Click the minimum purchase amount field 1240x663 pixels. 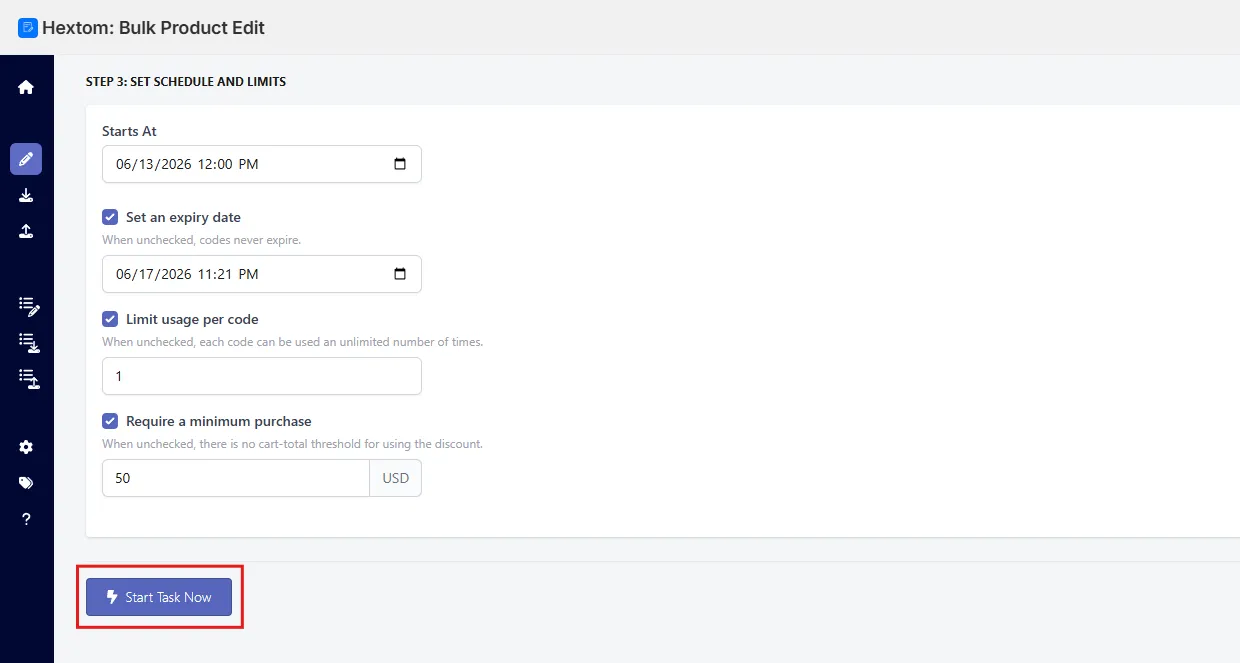(x=236, y=478)
